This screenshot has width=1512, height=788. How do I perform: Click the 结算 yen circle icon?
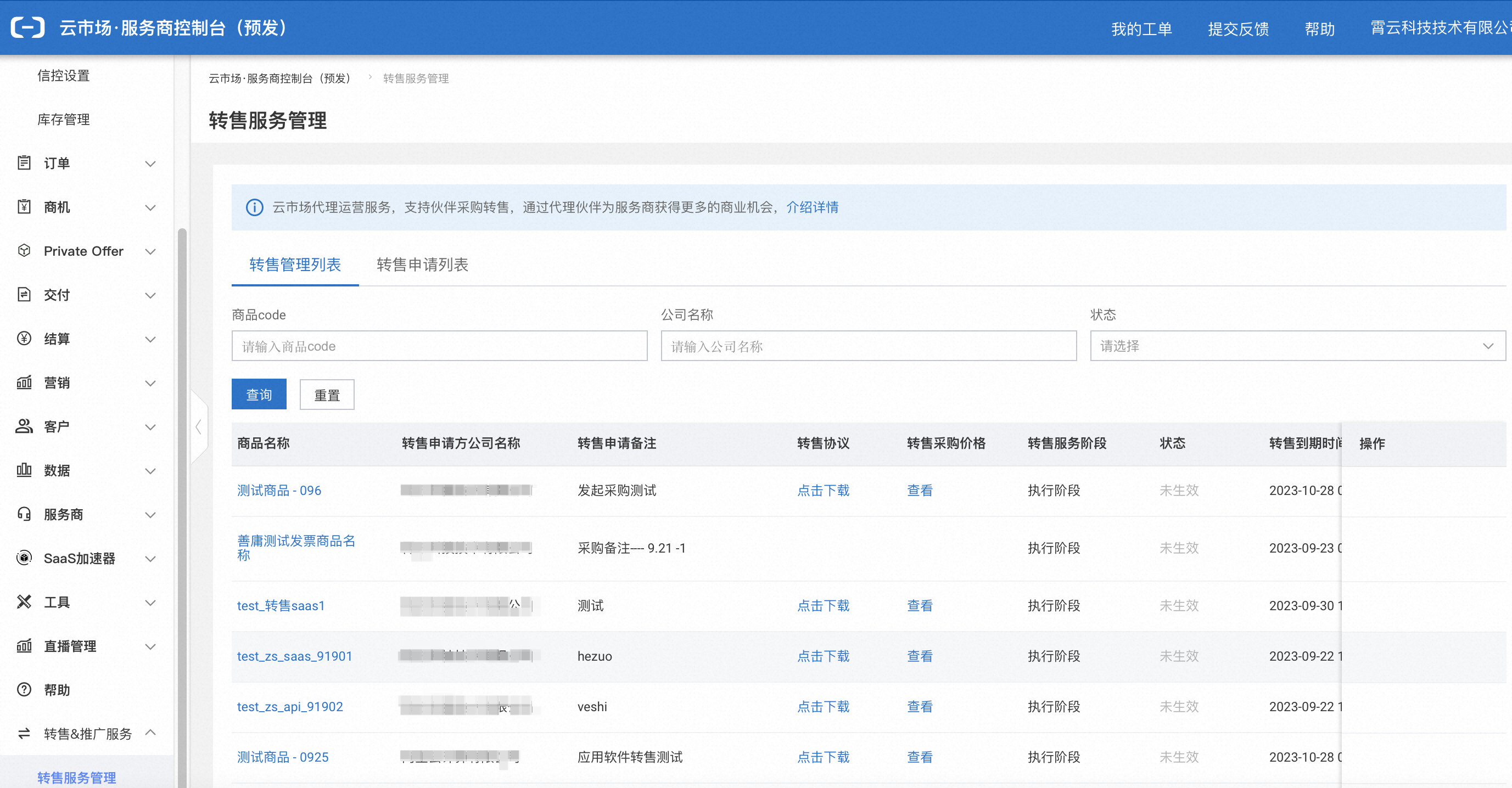[24, 339]
